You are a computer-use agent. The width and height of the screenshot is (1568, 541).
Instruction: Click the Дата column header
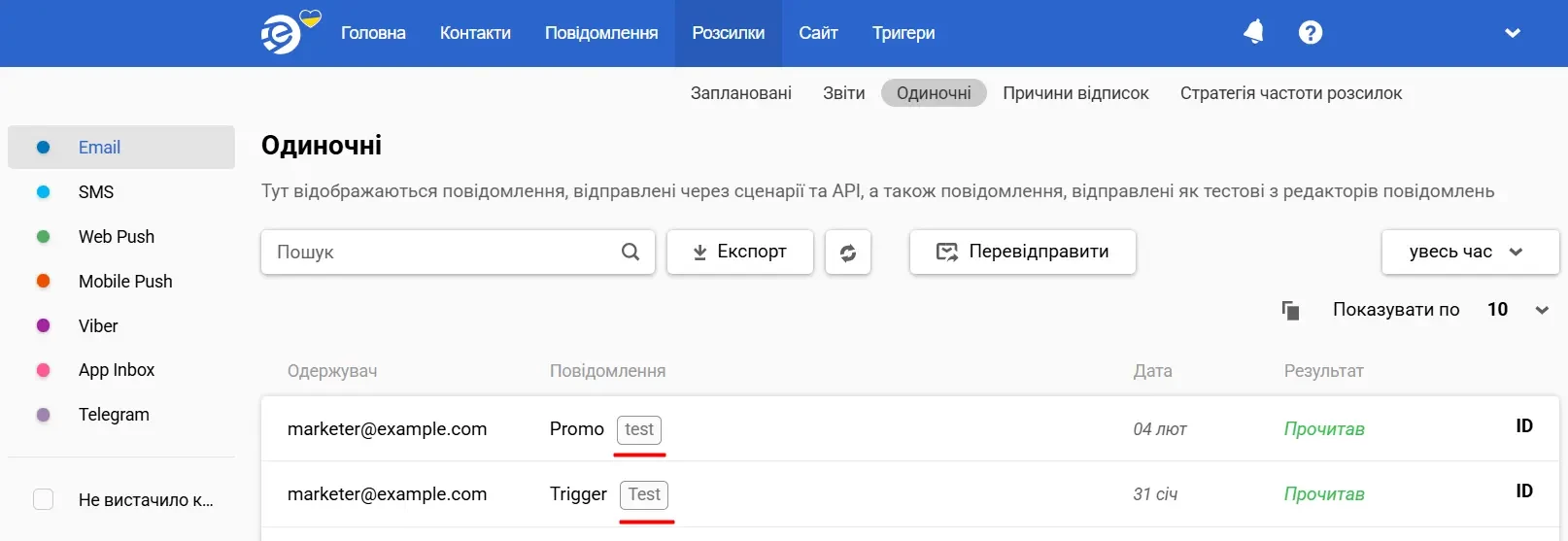[x=1153, y=371]
